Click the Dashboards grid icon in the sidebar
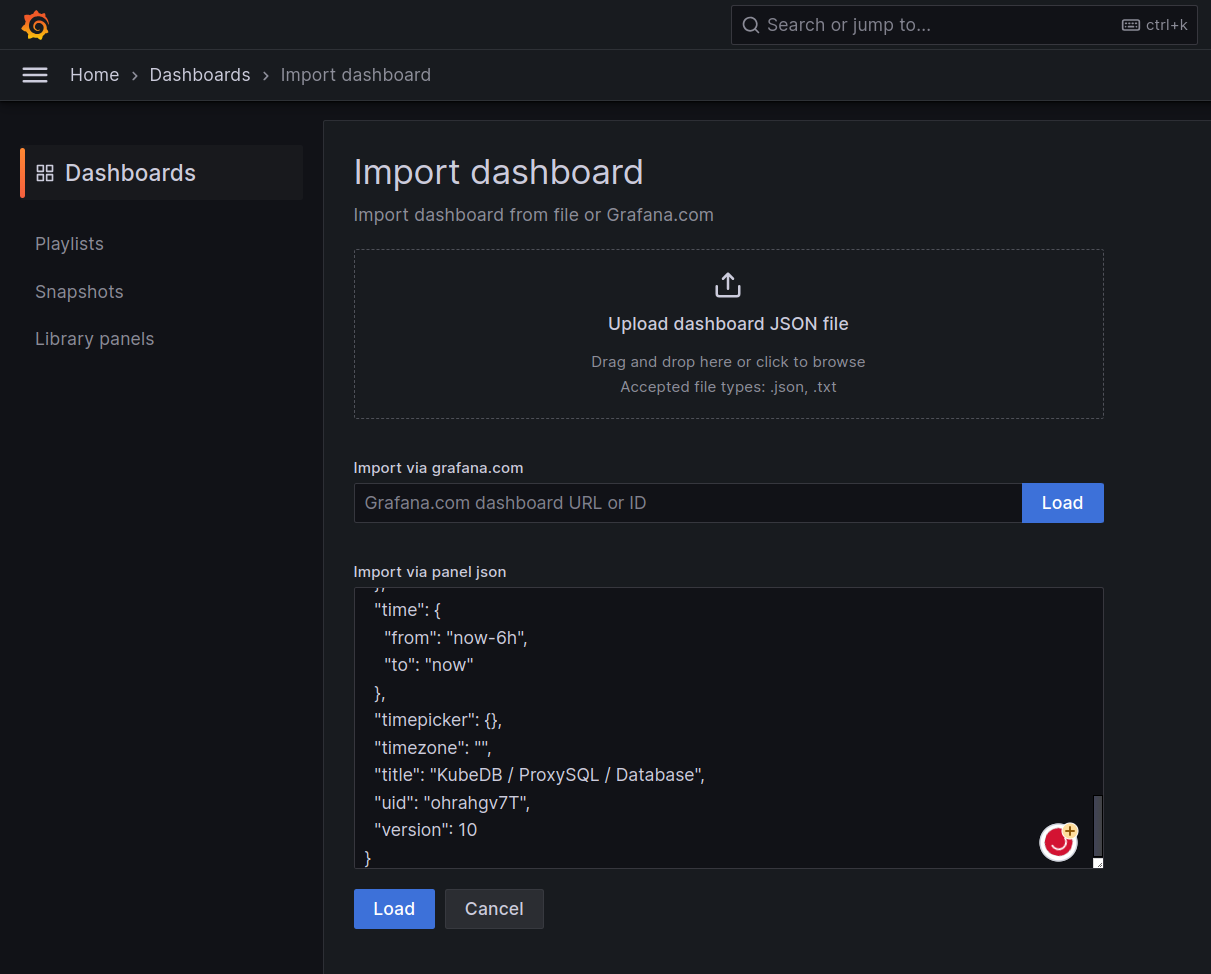This screenshot has width=1211, height=974. (45, 172)
